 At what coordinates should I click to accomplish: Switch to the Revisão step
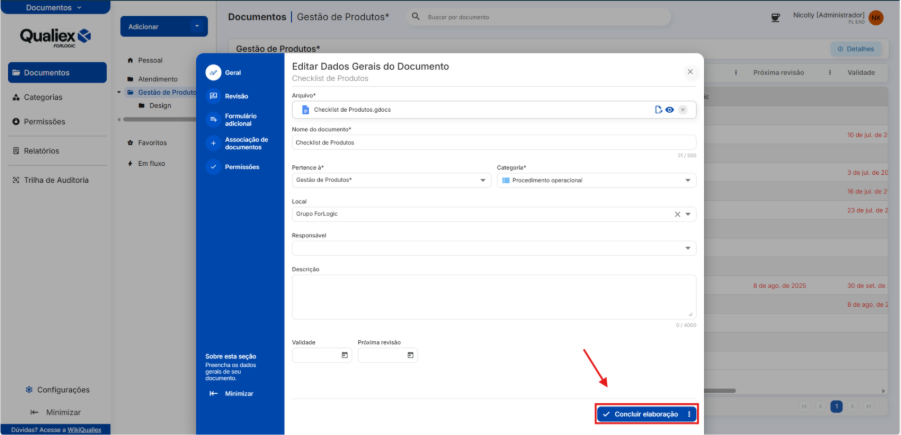237,96
